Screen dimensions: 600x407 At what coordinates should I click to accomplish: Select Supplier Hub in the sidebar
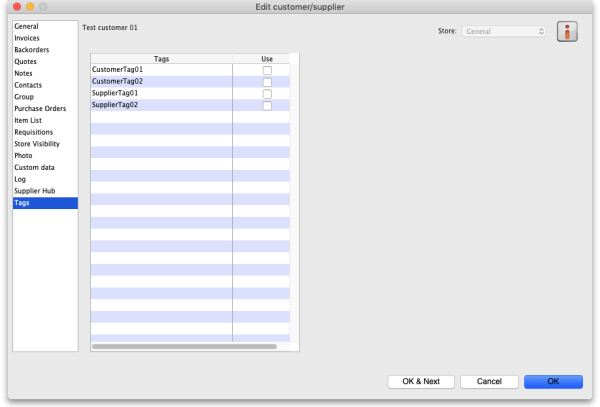(33, 191)
